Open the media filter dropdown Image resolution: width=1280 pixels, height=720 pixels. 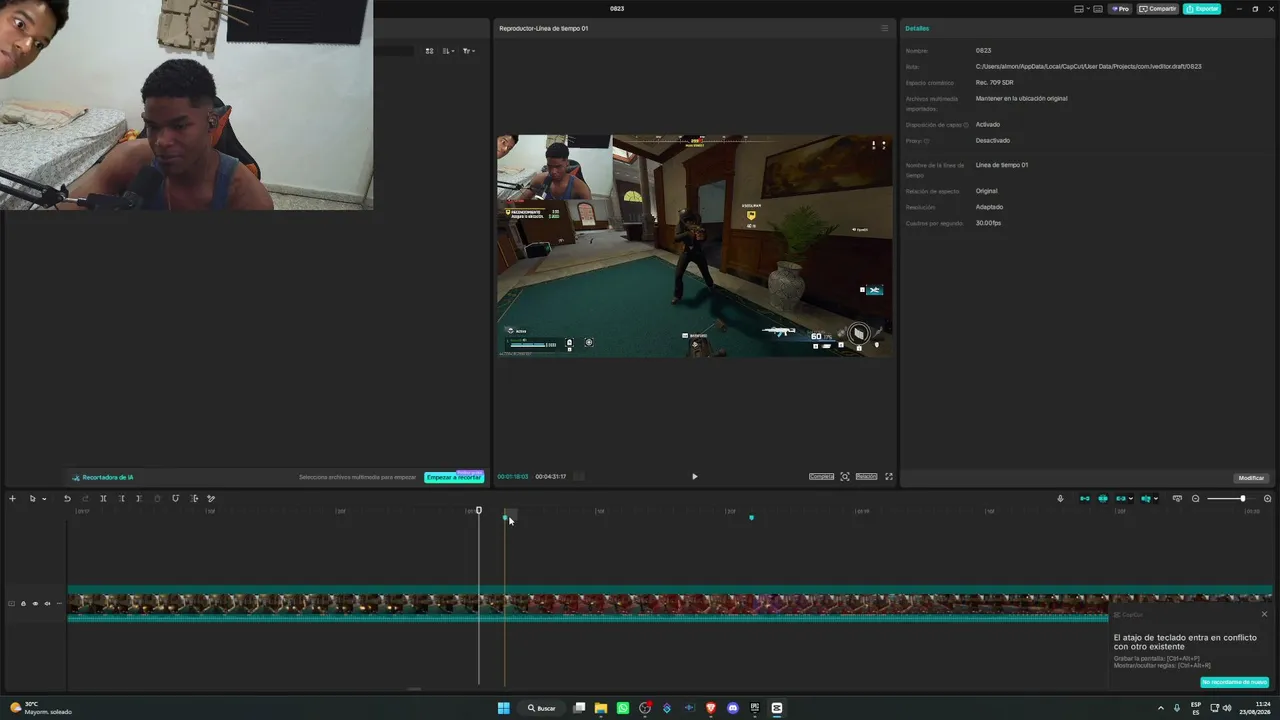(x=468, y=51)
